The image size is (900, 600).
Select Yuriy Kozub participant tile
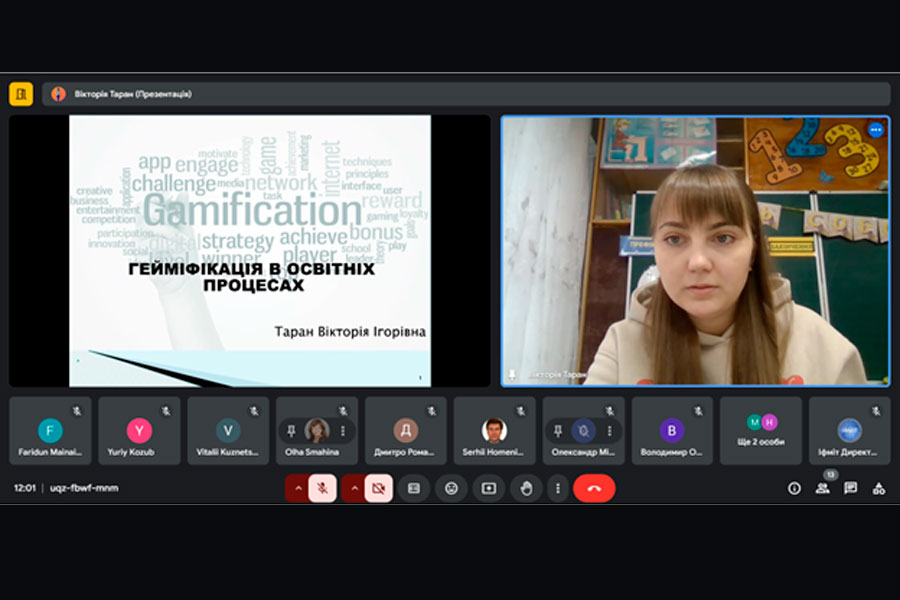[x=139, y=431]
